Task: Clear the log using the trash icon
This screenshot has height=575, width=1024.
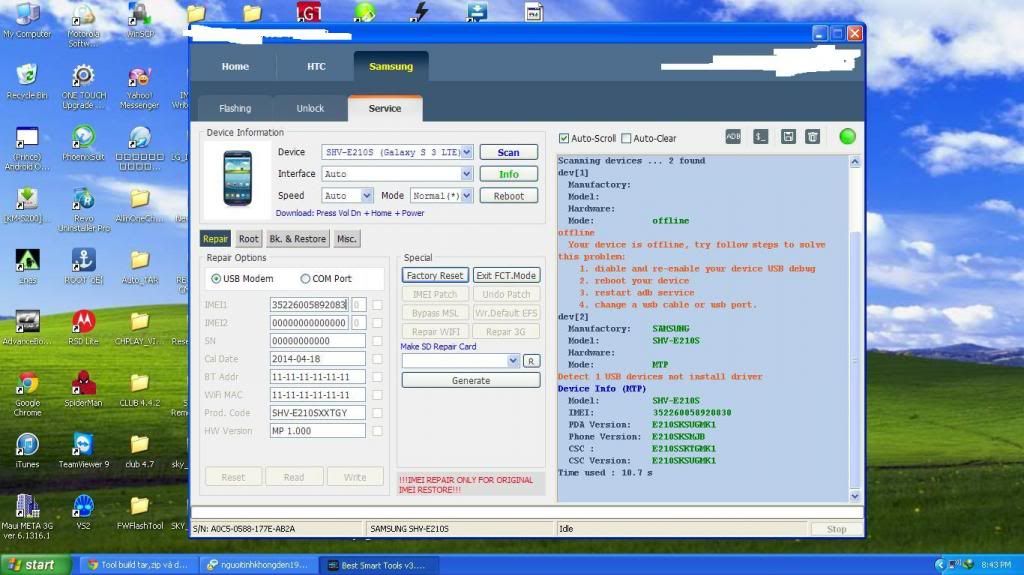Action: [812, 137]
